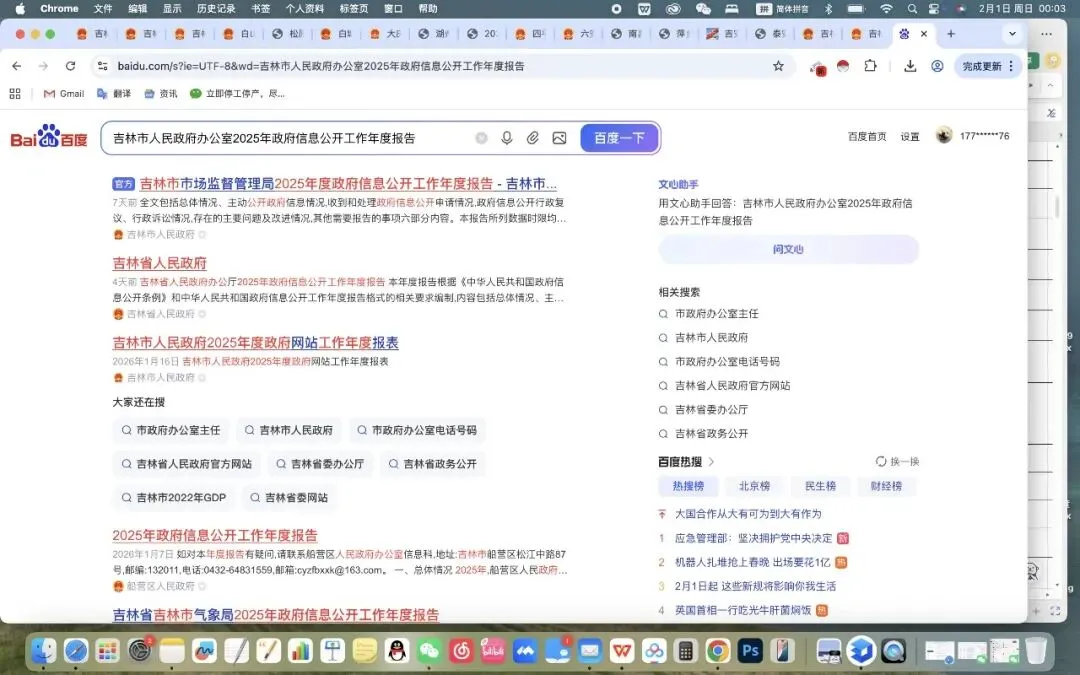Click WeChat icon in menu bar
This screenshot has width=1080, height=675.
(703, 8)
